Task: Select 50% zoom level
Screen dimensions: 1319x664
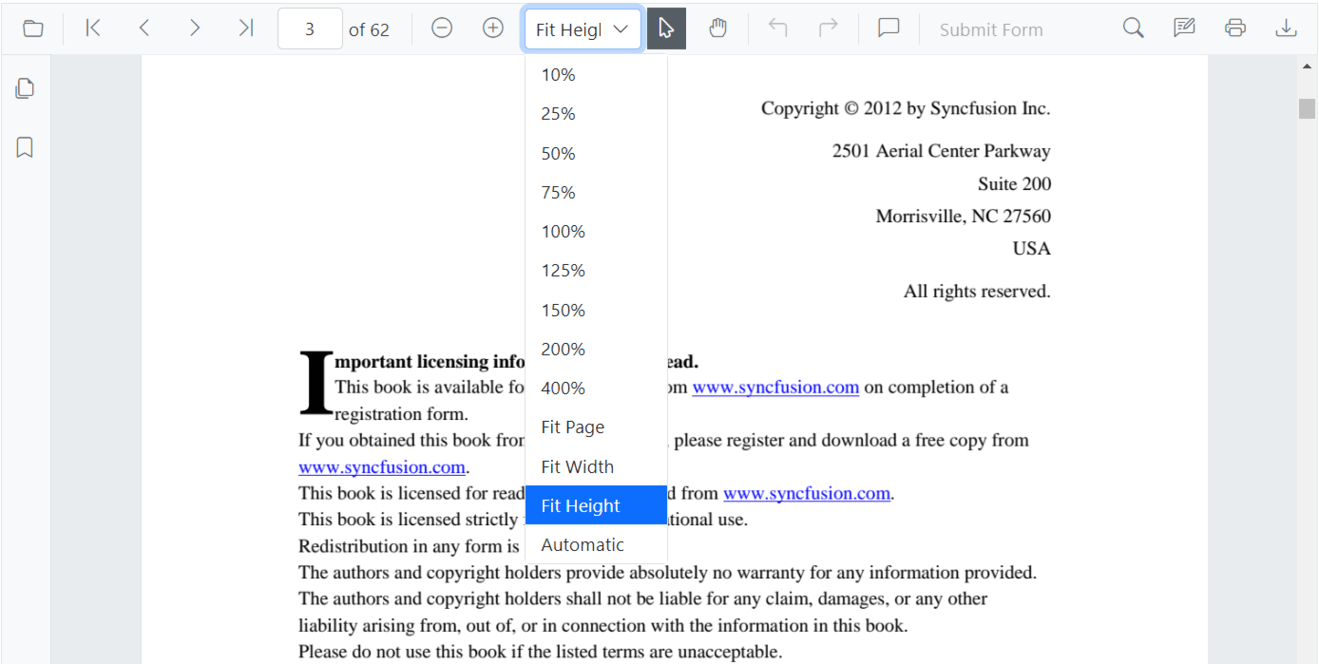Action: (x=596, y=153)
